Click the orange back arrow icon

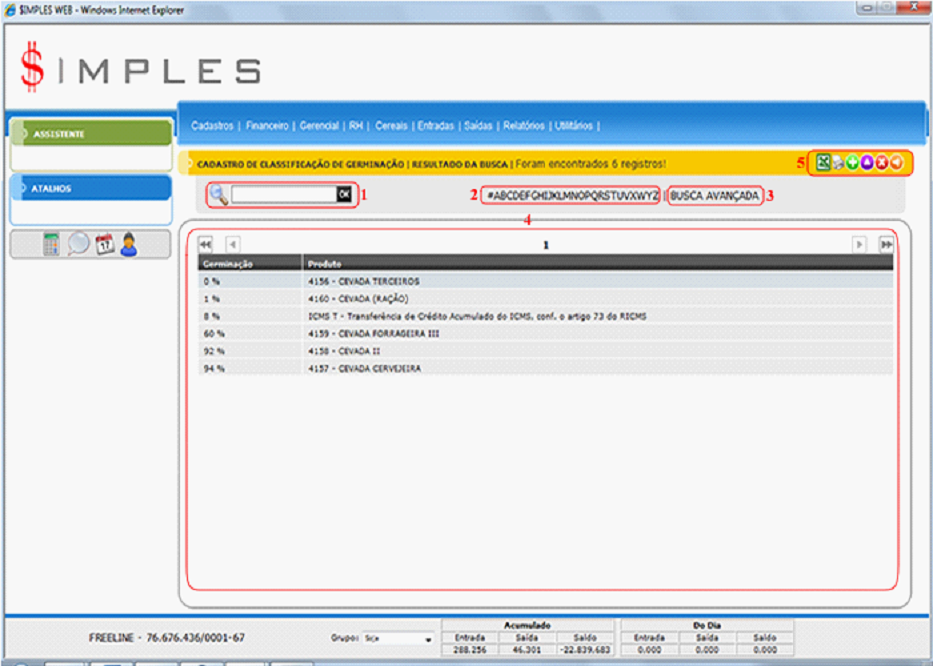pyautogui.click(x=897, y=163)
